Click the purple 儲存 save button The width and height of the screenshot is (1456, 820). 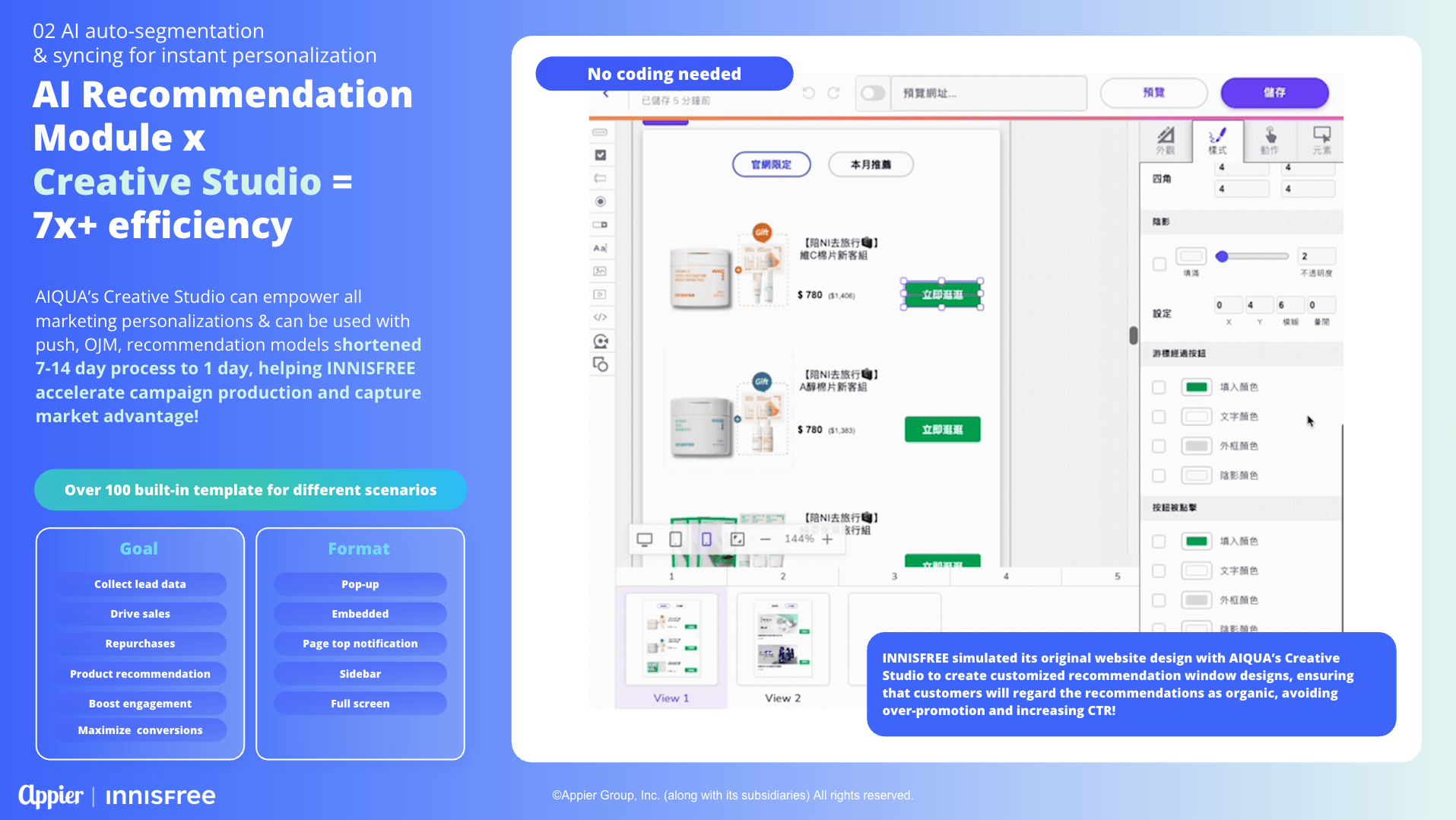pyautogui.click(x=1274, y=93)
